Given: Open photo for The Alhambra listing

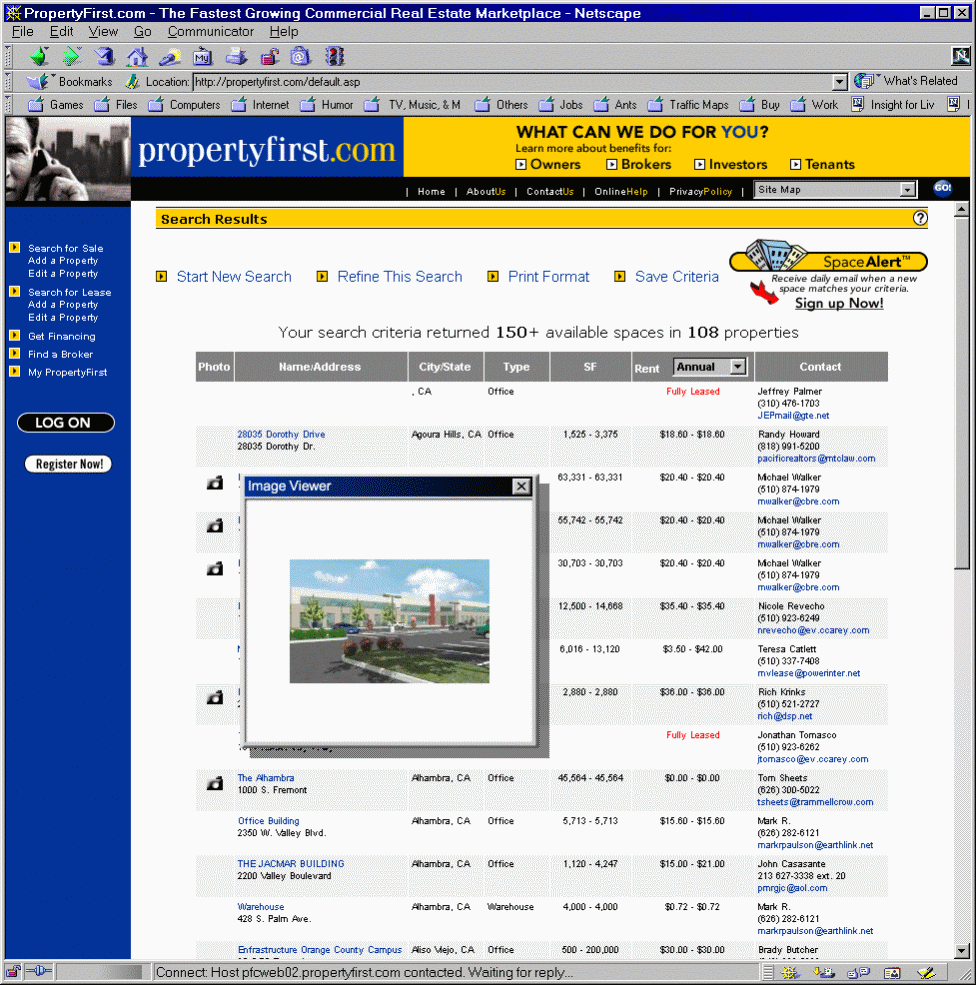Looking at the screenshot, I should point(215,784).
